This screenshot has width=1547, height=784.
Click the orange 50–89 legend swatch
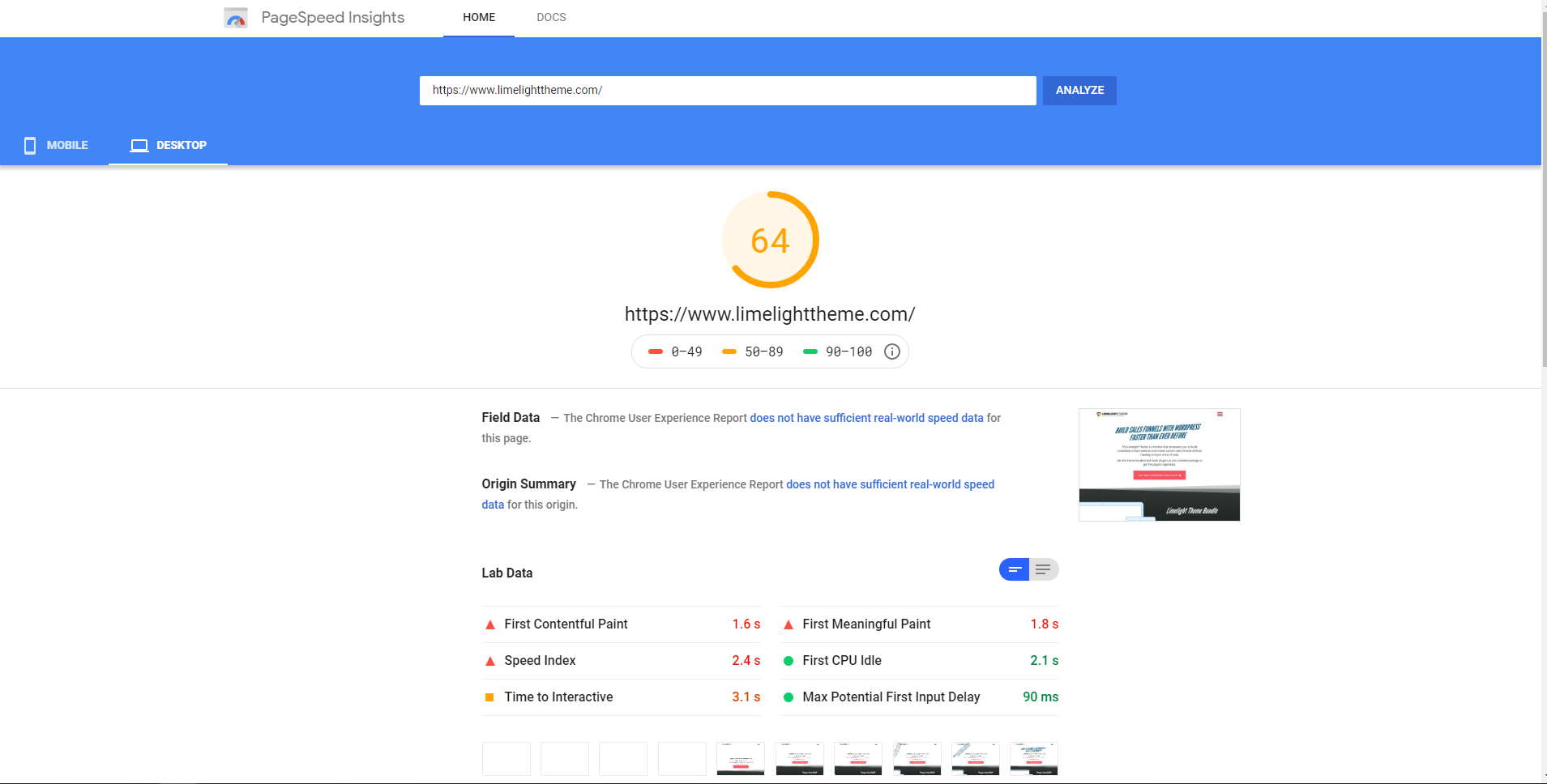coord(729,352)
